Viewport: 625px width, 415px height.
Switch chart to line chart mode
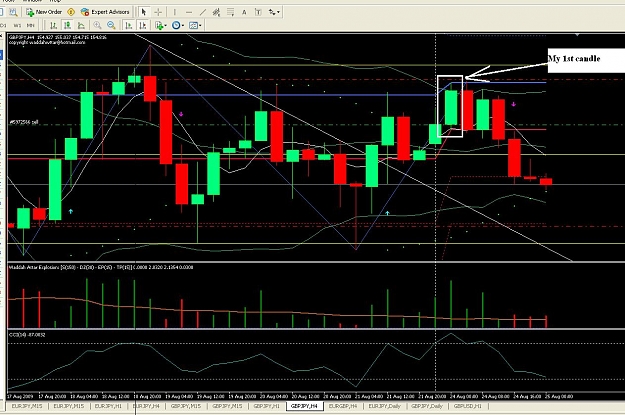click(81, 26)
